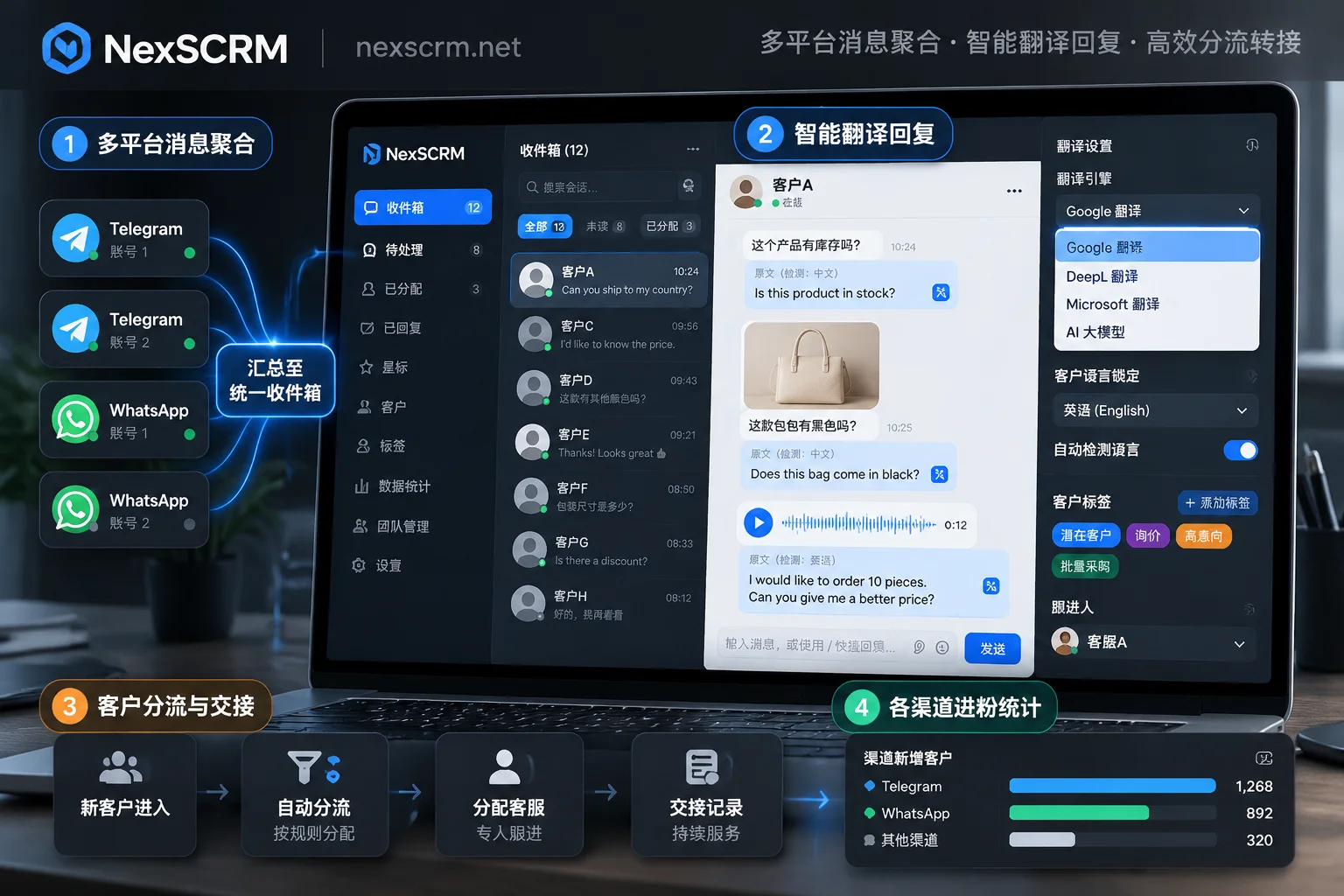1344x896 pixels.
Task: Click the filter icon next to the conversation search
Action: pyautogui.click(x=689, y=186)
